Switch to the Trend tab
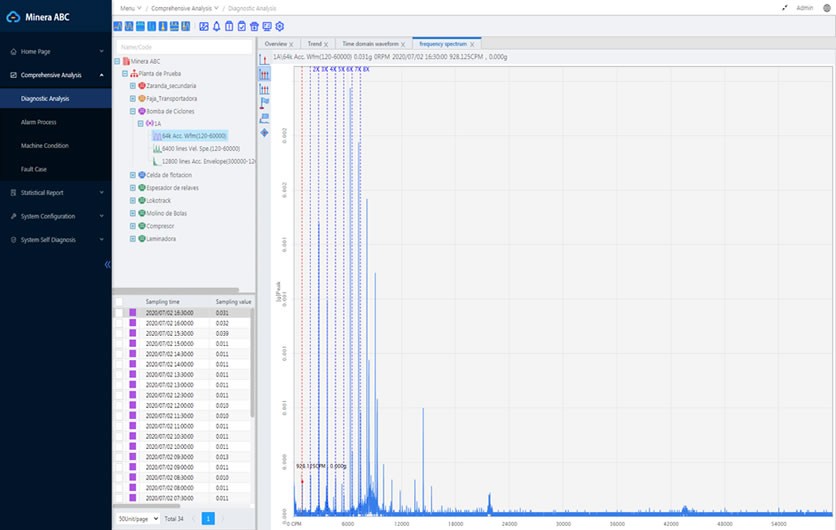This screenshot has width=836, height=530. tap(315, 44)
